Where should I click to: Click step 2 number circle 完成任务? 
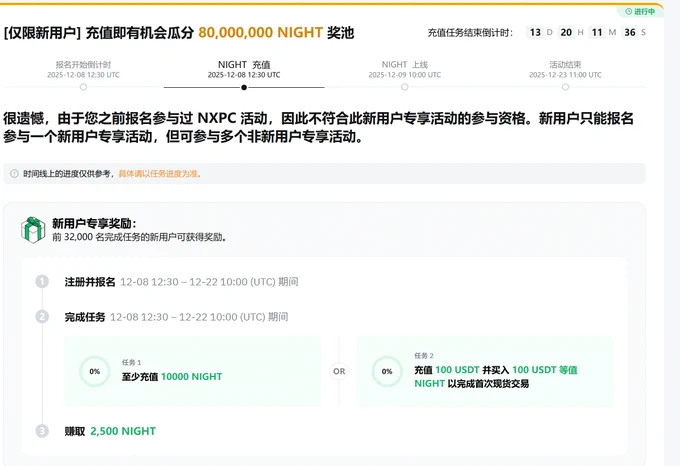point(42,317)
